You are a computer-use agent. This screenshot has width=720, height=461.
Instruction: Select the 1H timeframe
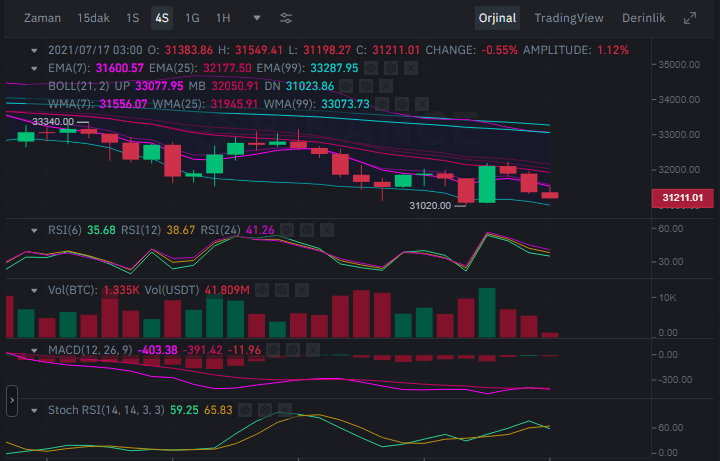223,18
